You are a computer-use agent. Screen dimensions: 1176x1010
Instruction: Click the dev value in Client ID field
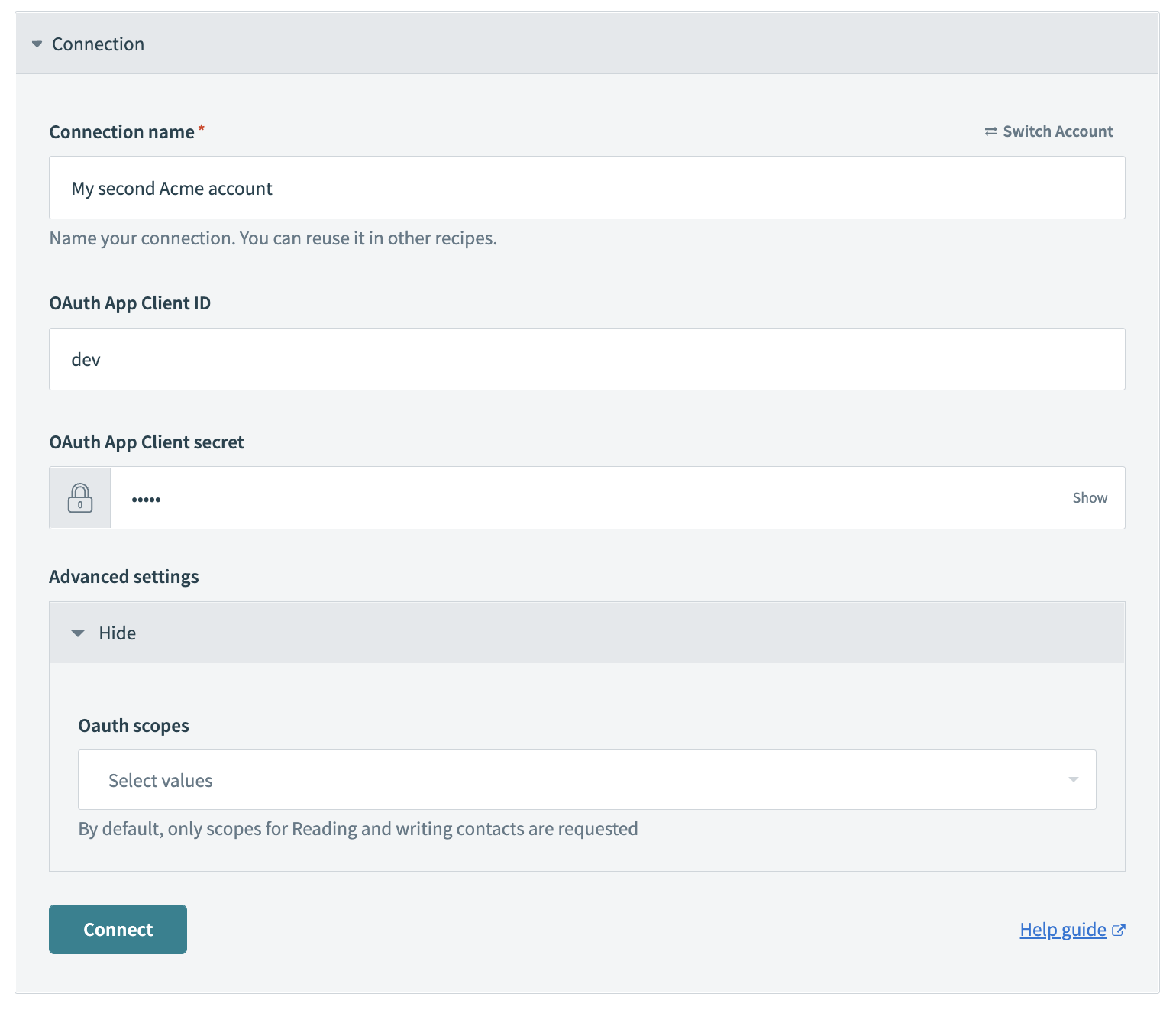coord(86,359)
